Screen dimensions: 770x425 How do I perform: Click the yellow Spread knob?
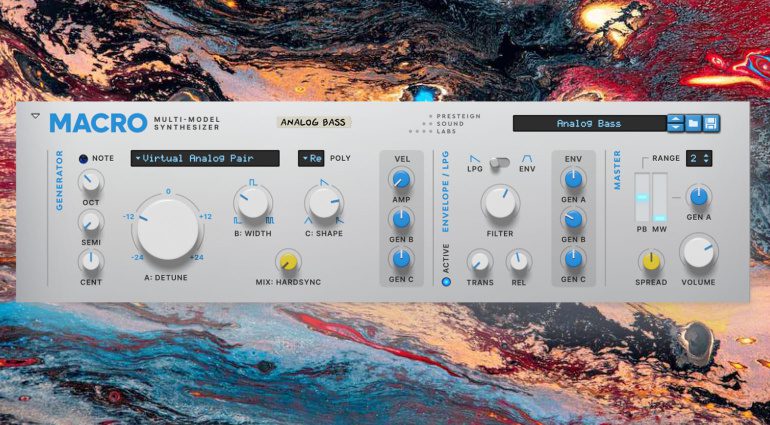(651, 261)
